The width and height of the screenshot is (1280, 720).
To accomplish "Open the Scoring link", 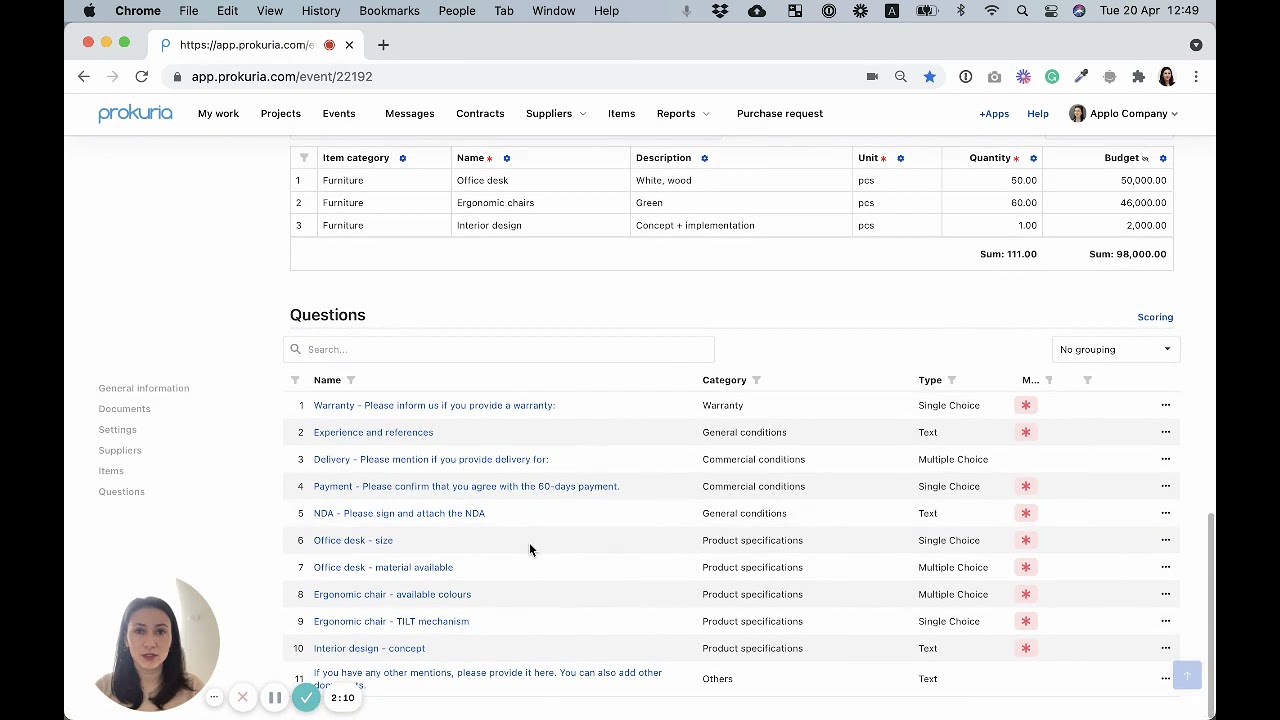I will [1155, 317].
